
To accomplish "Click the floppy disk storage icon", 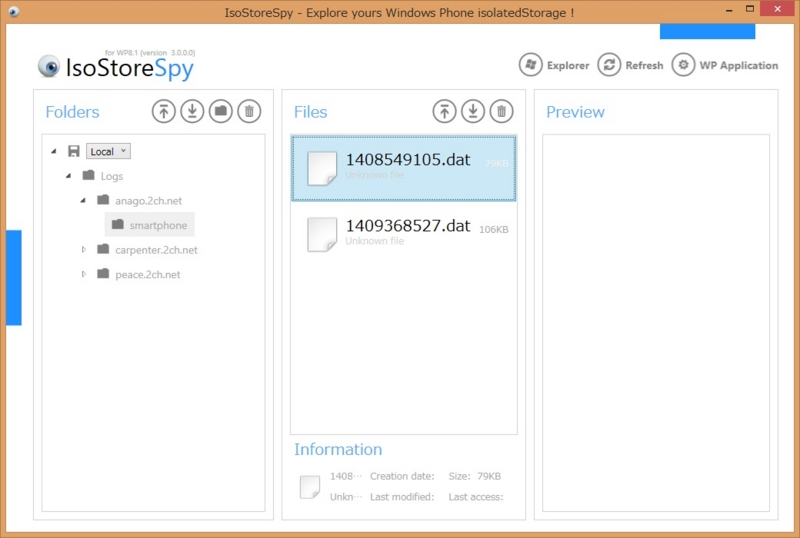I will (x=74, y=151).
